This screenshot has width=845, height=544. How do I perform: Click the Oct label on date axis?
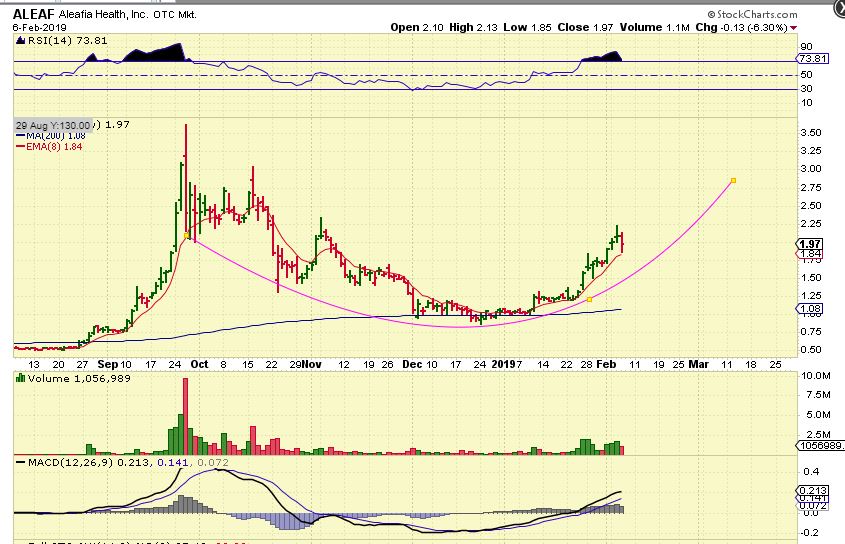point(199,365)
